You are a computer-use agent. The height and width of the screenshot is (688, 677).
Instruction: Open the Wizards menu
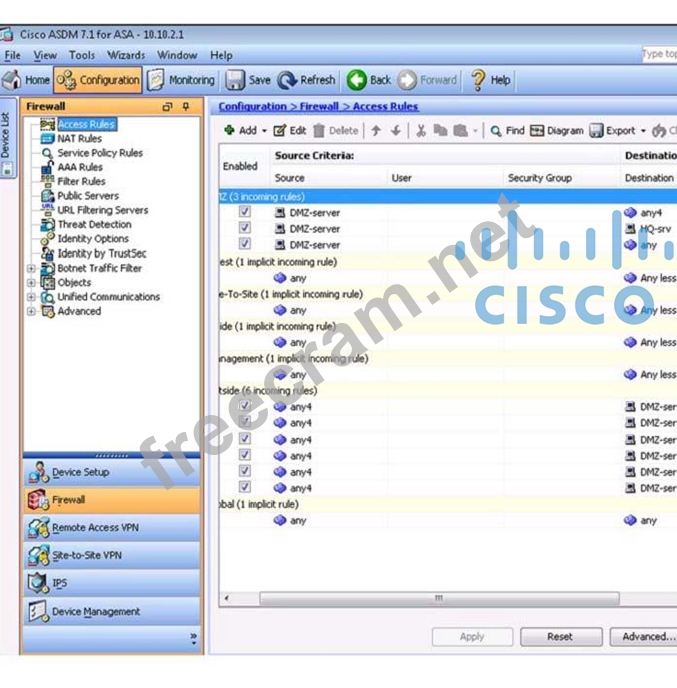tap(126, 56)
